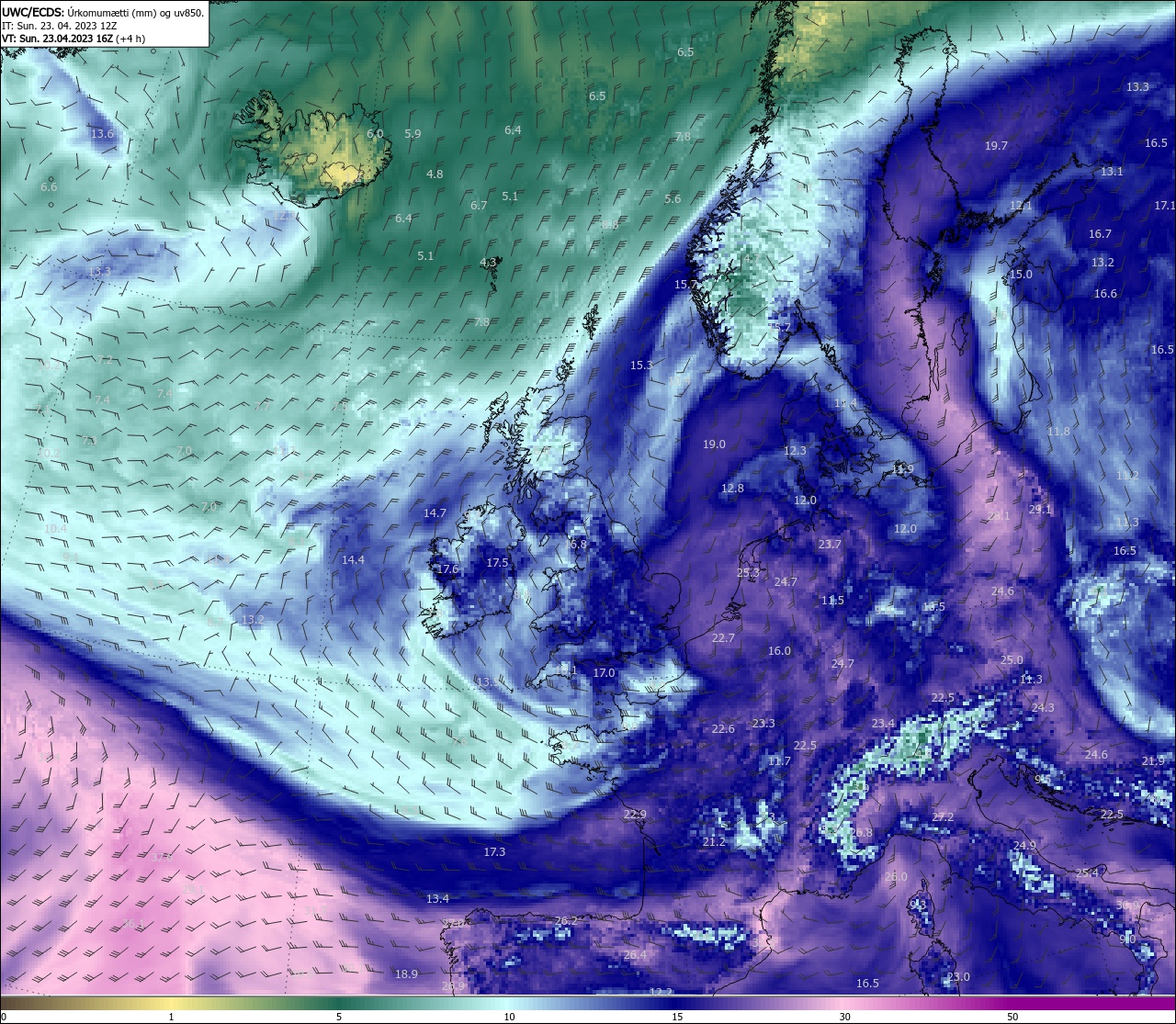Click the 19.0 map value
Image resolution: width=1176 pixels, height=1024 pixels.
pyautogui.click(x=714, y=444)
